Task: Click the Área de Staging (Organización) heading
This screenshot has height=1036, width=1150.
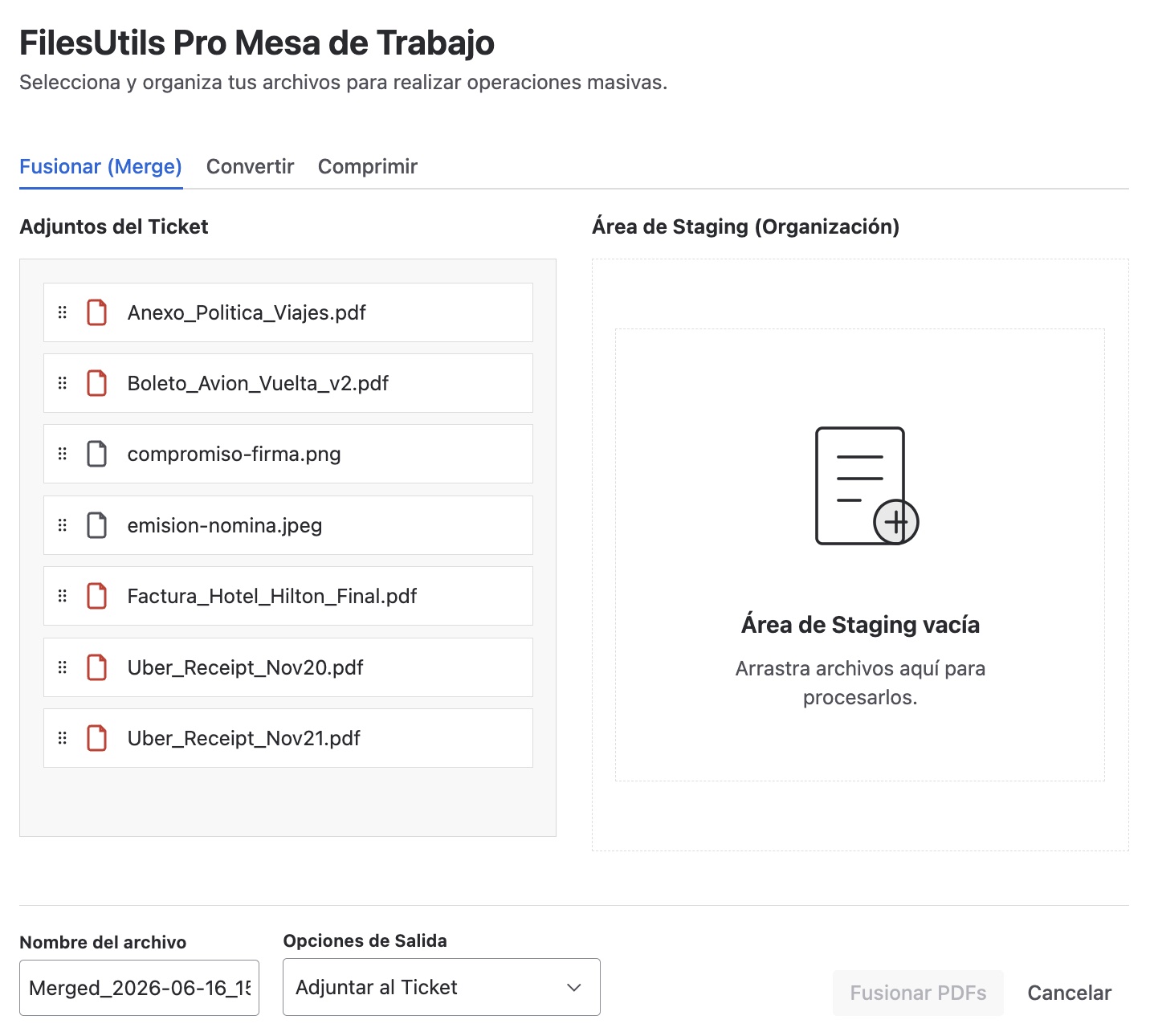Action: tap(745, 226)
